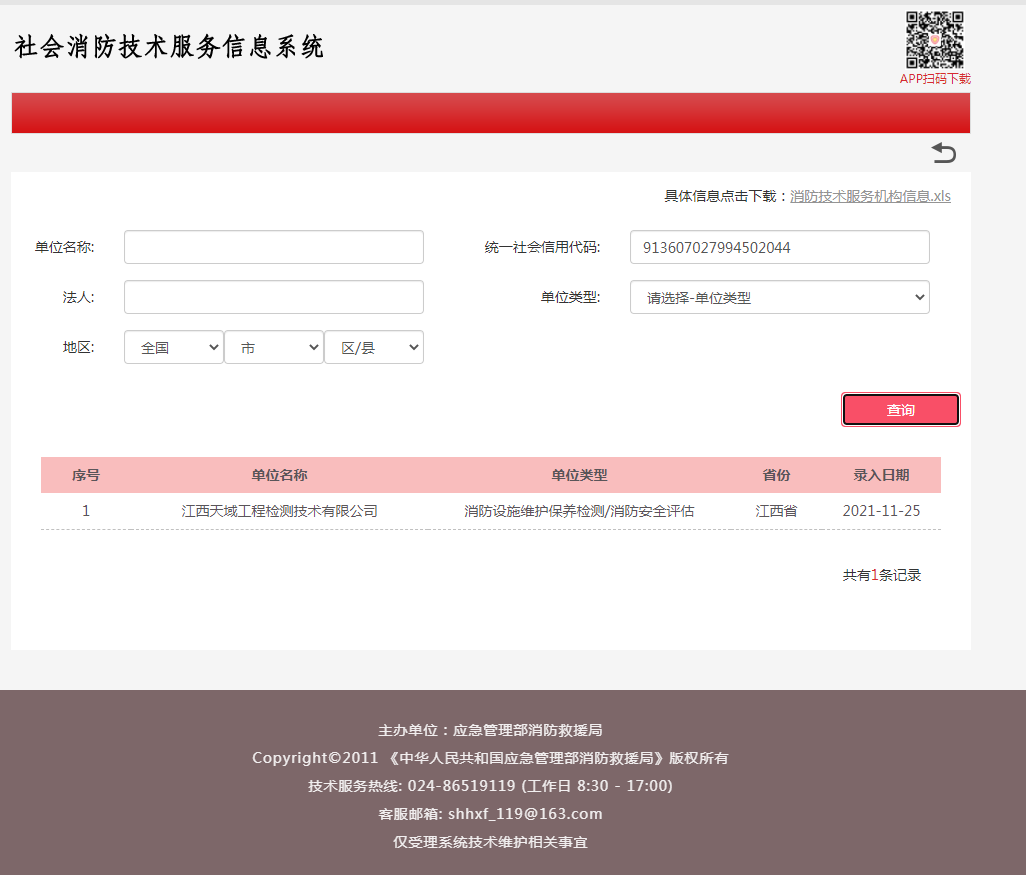Click the 省份 column header
This screenshot has width=1026, height=875.
point(776,475)
